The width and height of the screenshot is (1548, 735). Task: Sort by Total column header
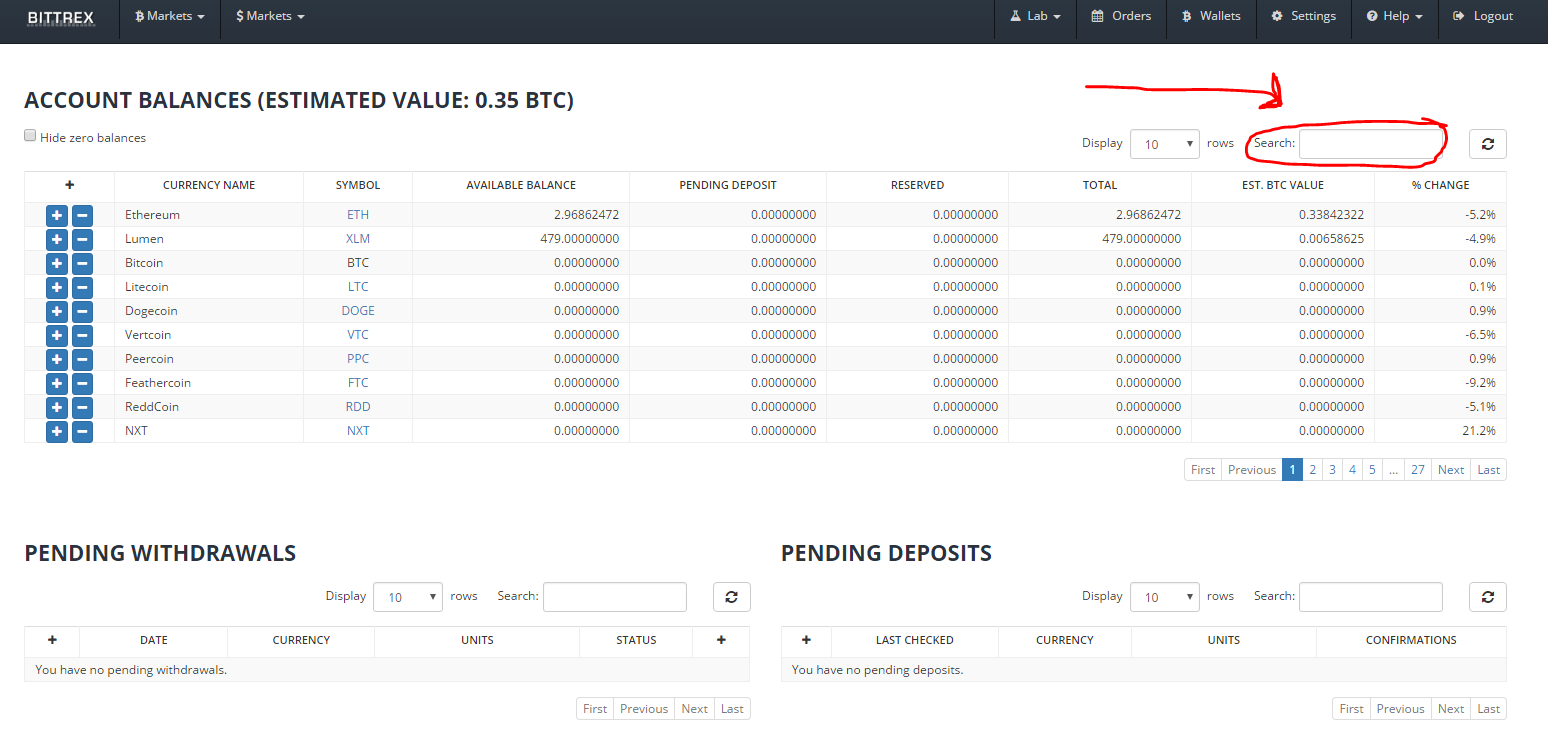click(1100, 185)
